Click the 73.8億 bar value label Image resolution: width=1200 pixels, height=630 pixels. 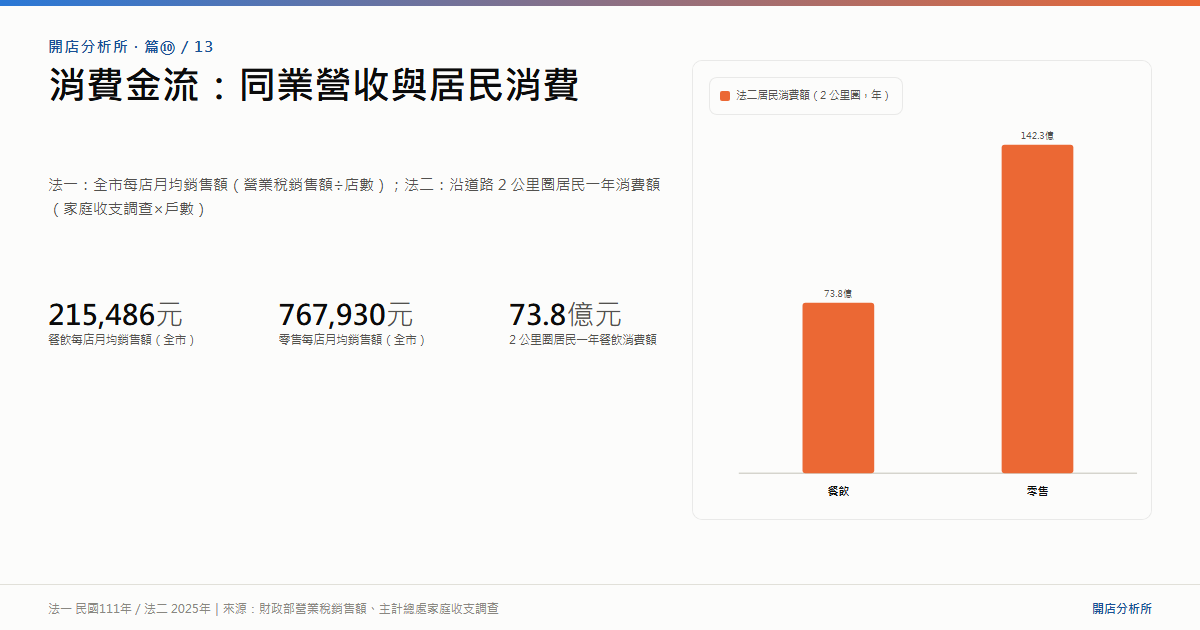[x=838, y=294]
